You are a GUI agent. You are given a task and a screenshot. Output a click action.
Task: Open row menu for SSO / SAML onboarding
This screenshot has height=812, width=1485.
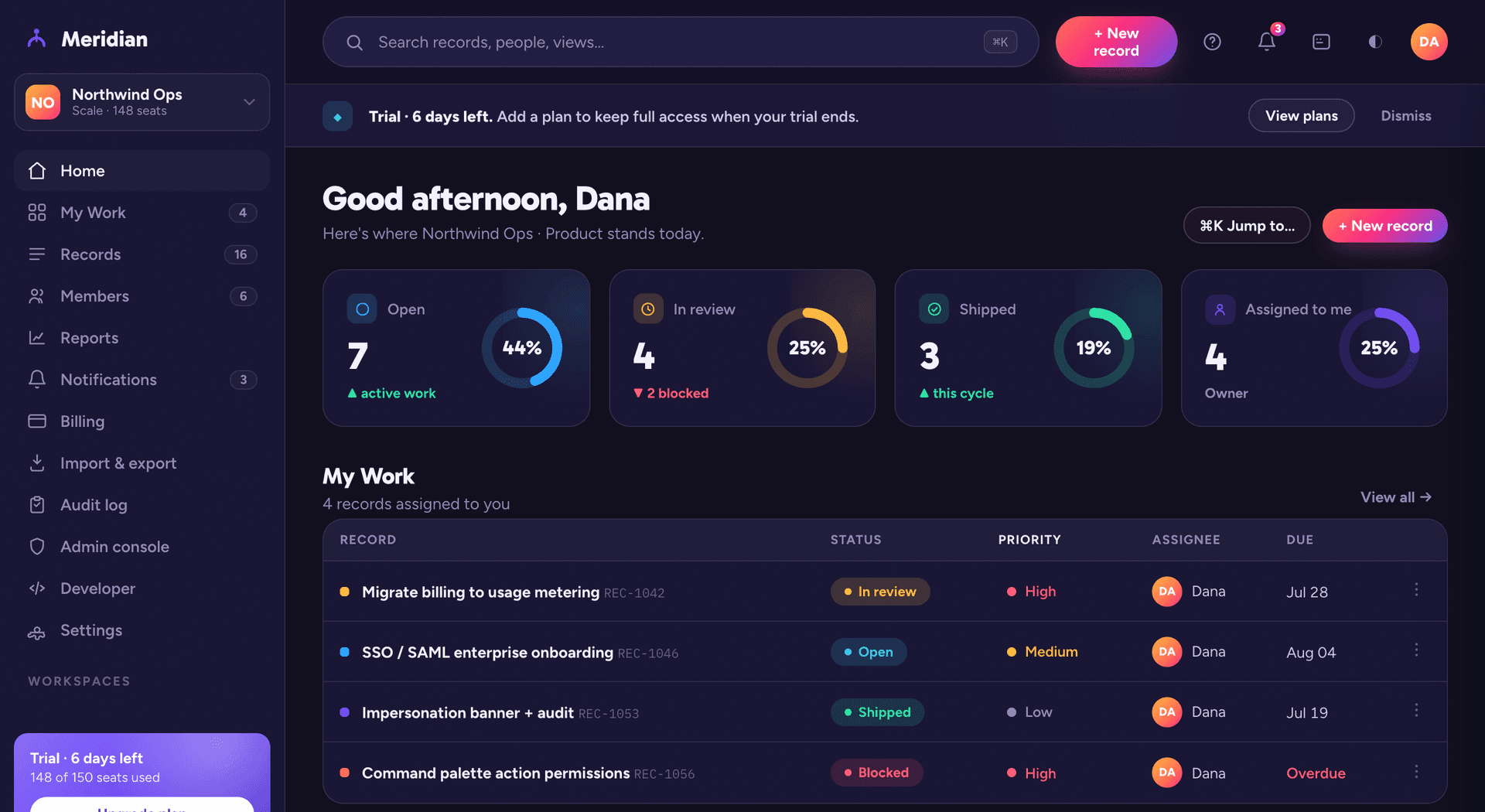tap(1416, 650)
